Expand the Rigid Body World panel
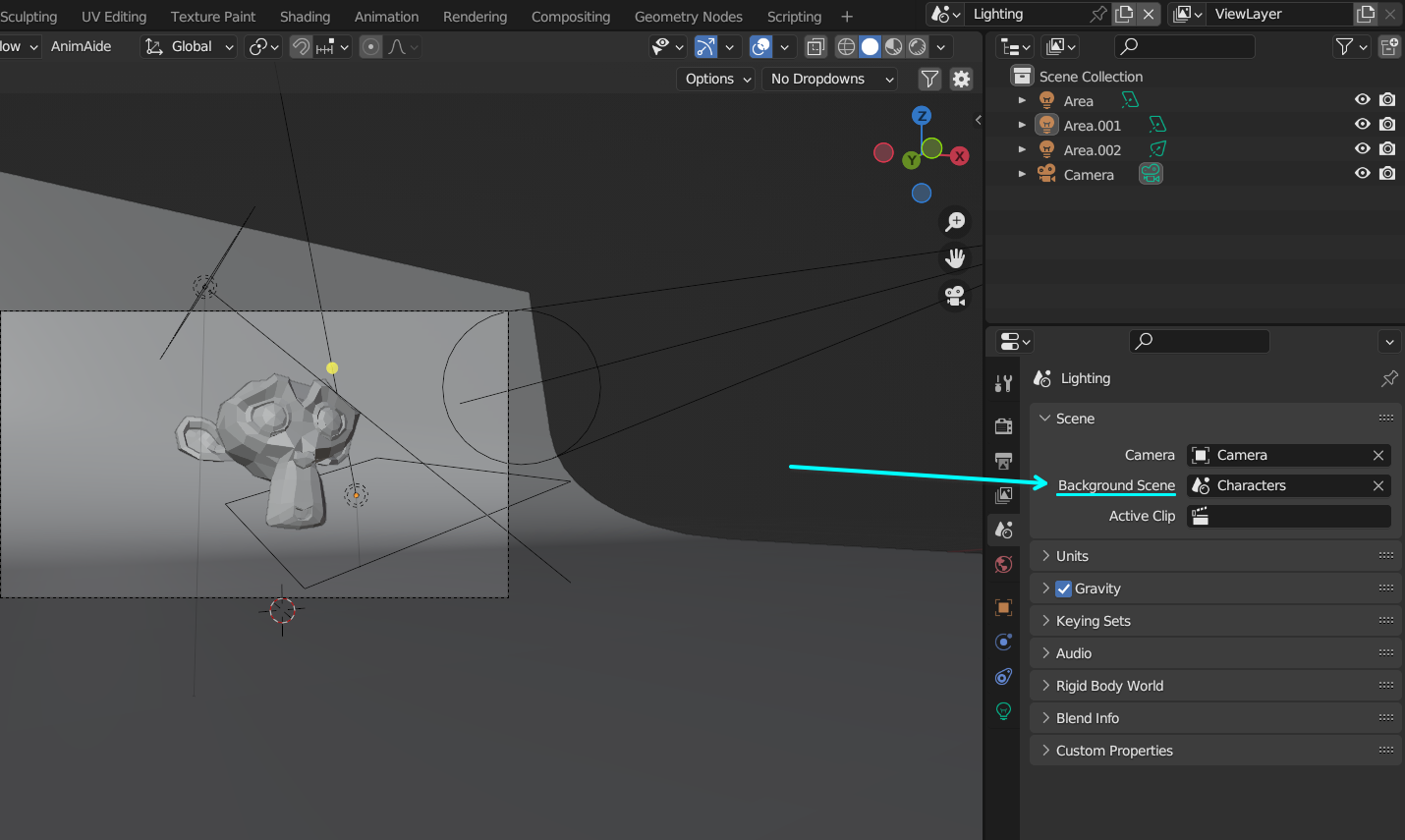Viewport: 1405px width, 840px height. click(1215, 686)
